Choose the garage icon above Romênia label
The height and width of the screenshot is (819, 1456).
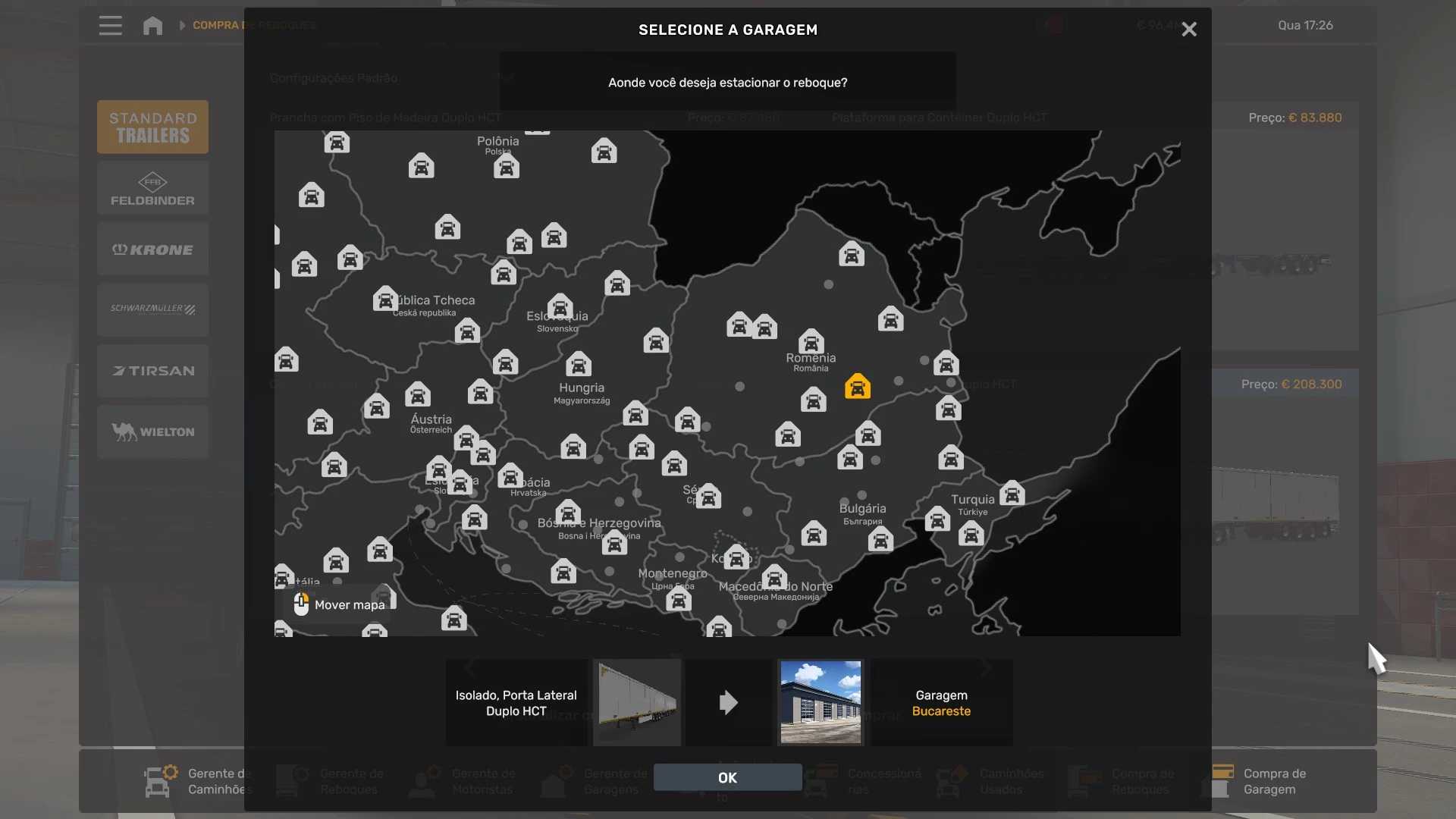pos(811,341)
